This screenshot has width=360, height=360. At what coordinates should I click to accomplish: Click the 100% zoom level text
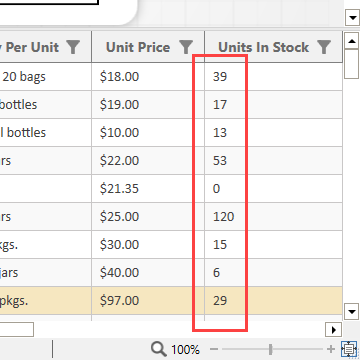185,350
